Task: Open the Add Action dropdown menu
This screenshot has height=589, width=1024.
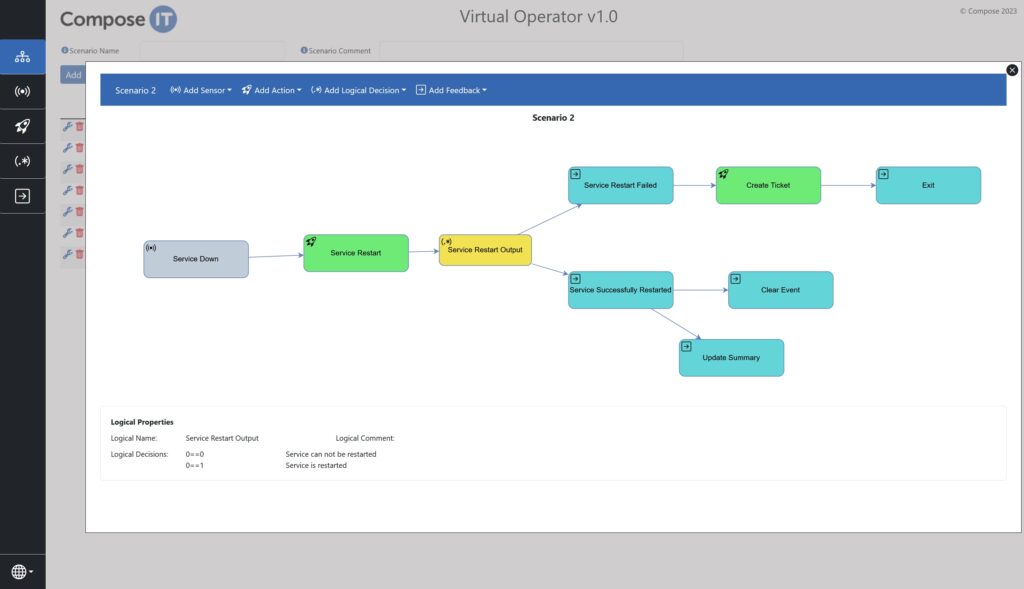Action: [271, 90]
